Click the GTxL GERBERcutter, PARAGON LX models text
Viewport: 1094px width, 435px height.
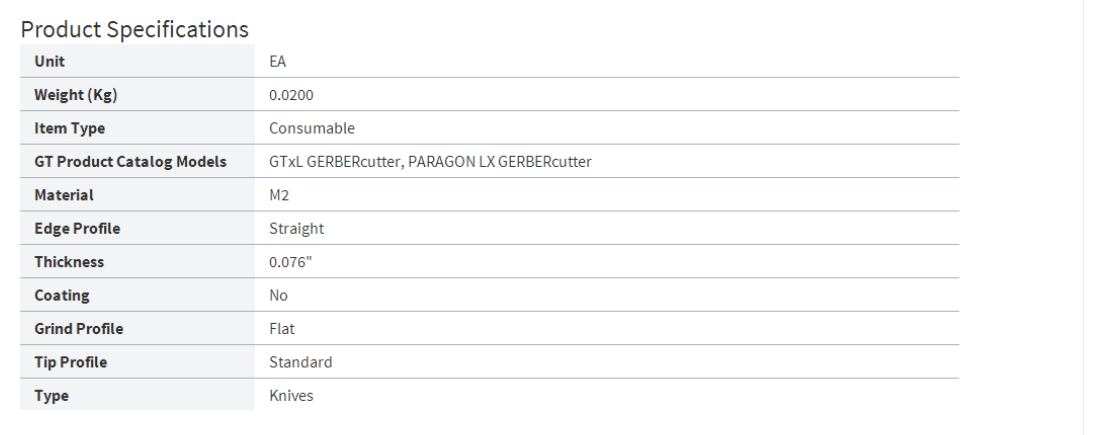pyautogui.click(x=430, y=161)
